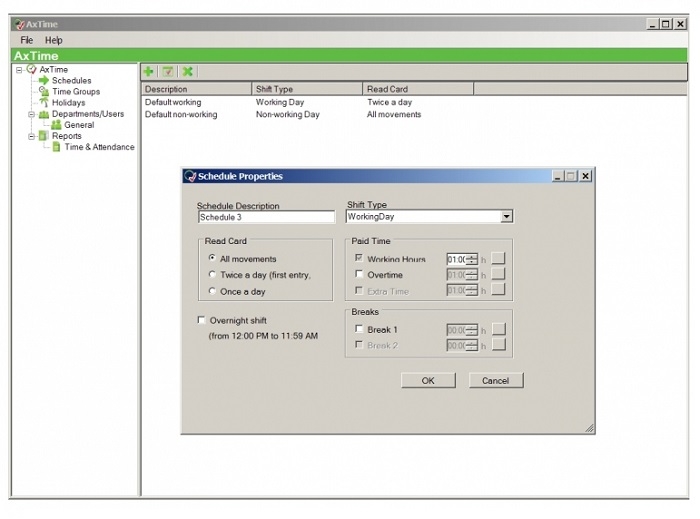Click the Schedule Description text field

[x=265, y=216]
